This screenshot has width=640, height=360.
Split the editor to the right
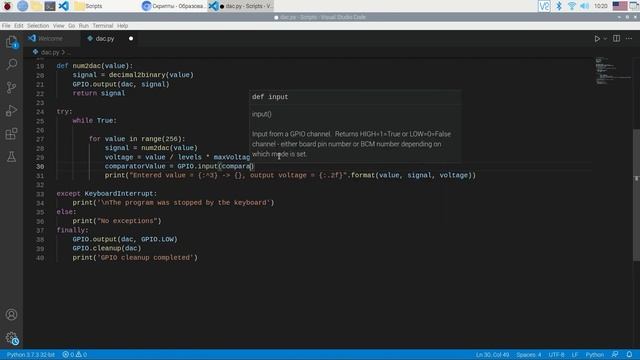pyautogui.click(x=616, y=38)
